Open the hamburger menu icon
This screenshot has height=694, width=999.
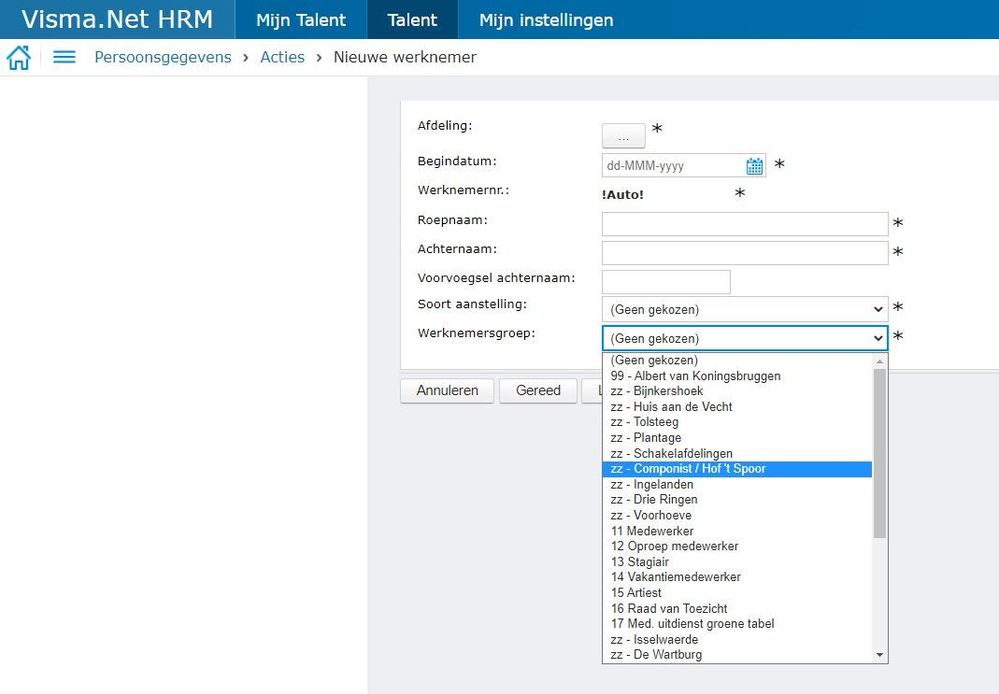tap(64, 58)
